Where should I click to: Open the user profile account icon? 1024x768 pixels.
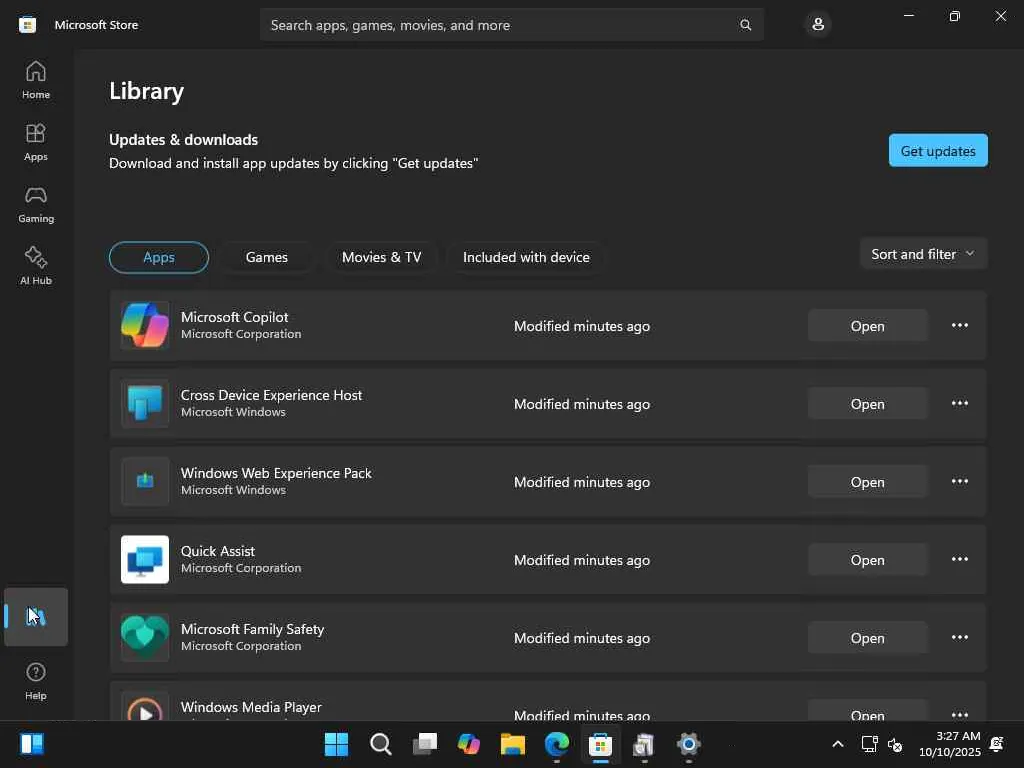pyautogui.click(x=818, y=25)
